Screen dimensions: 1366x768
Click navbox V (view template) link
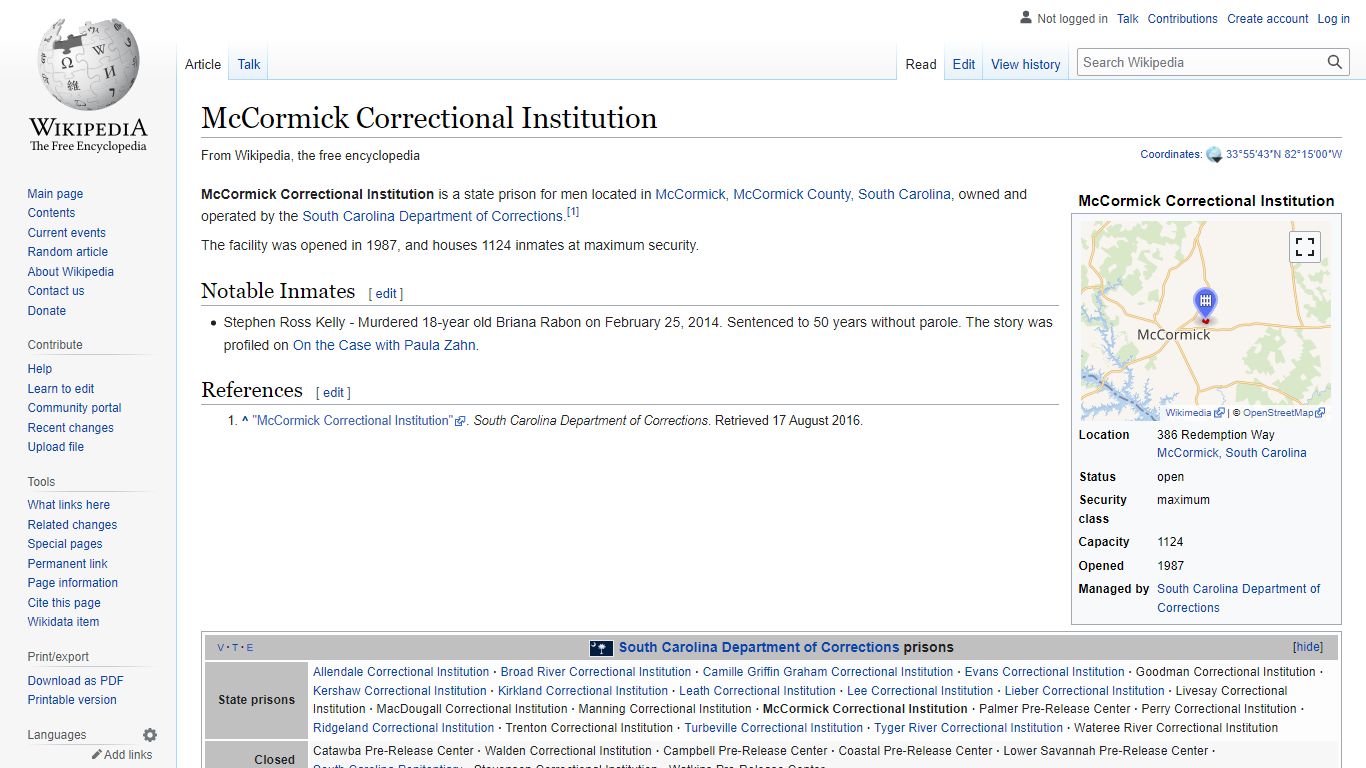click(221, 648)
